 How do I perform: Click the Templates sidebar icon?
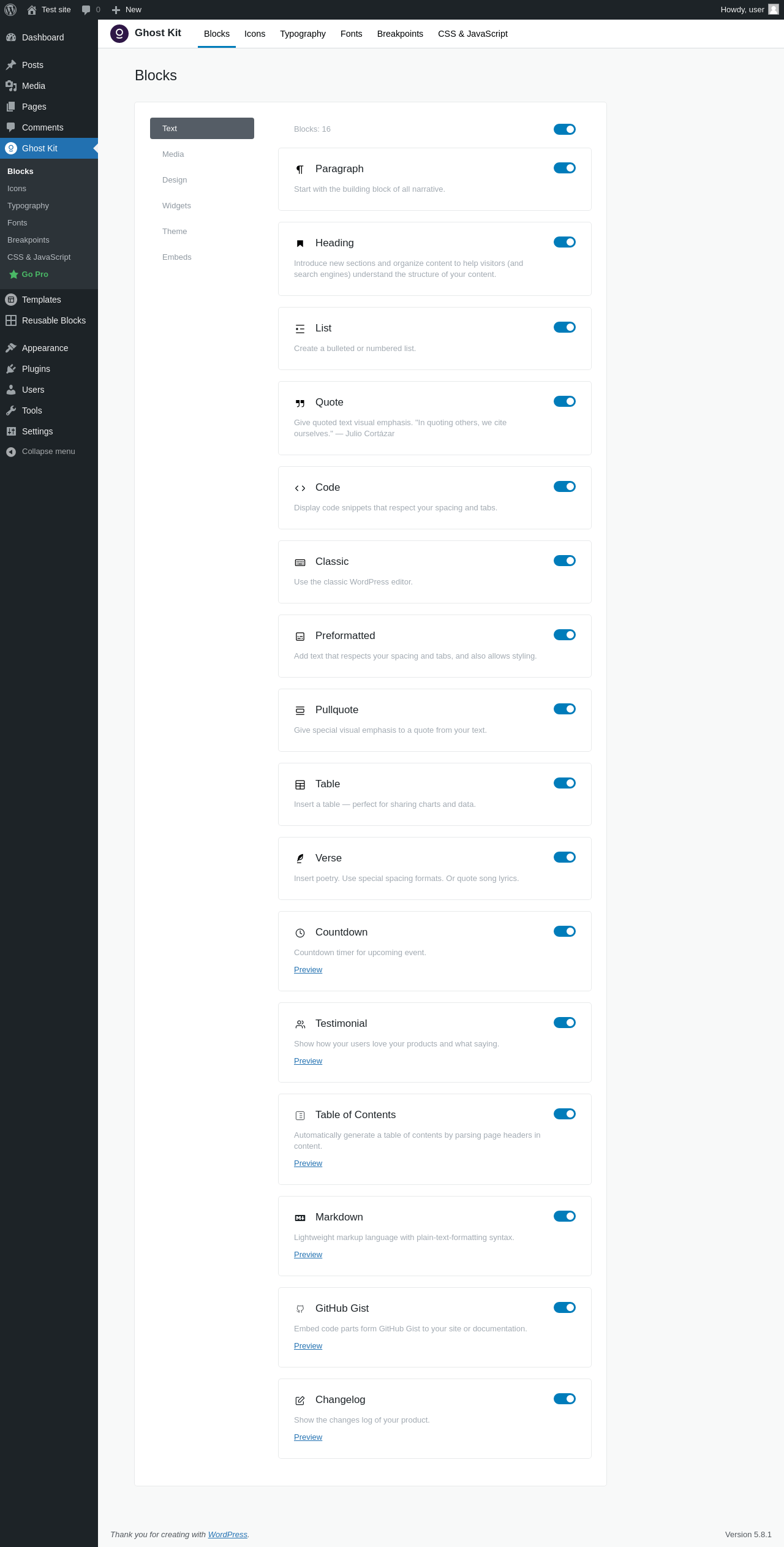coord(11,300)
